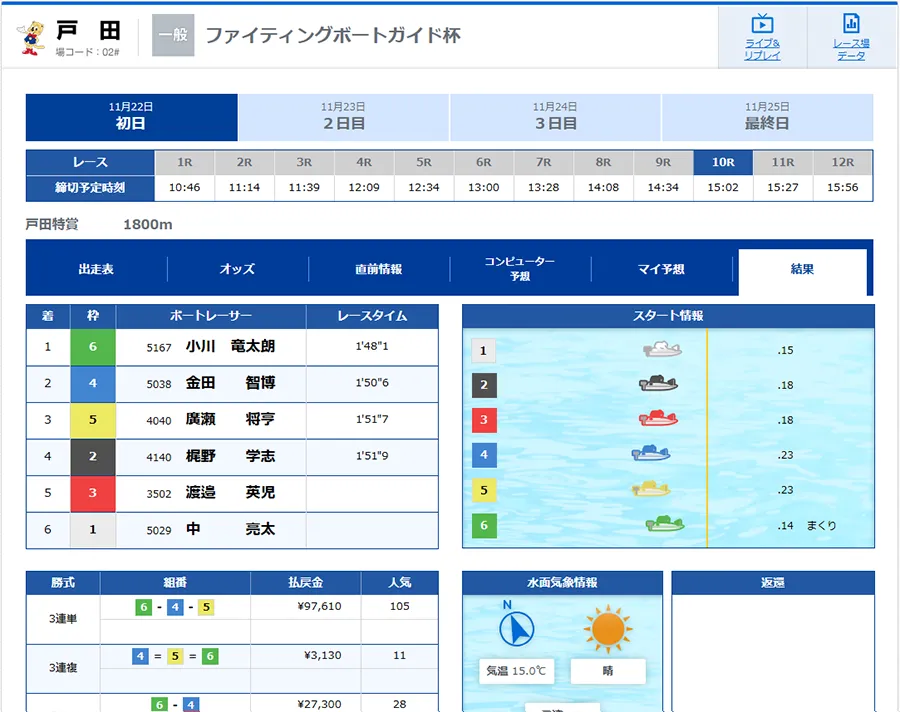The width and height of the screenshot is (900, 712).
Task: Click white boat 1 in start info
Action: click(662, 350)
